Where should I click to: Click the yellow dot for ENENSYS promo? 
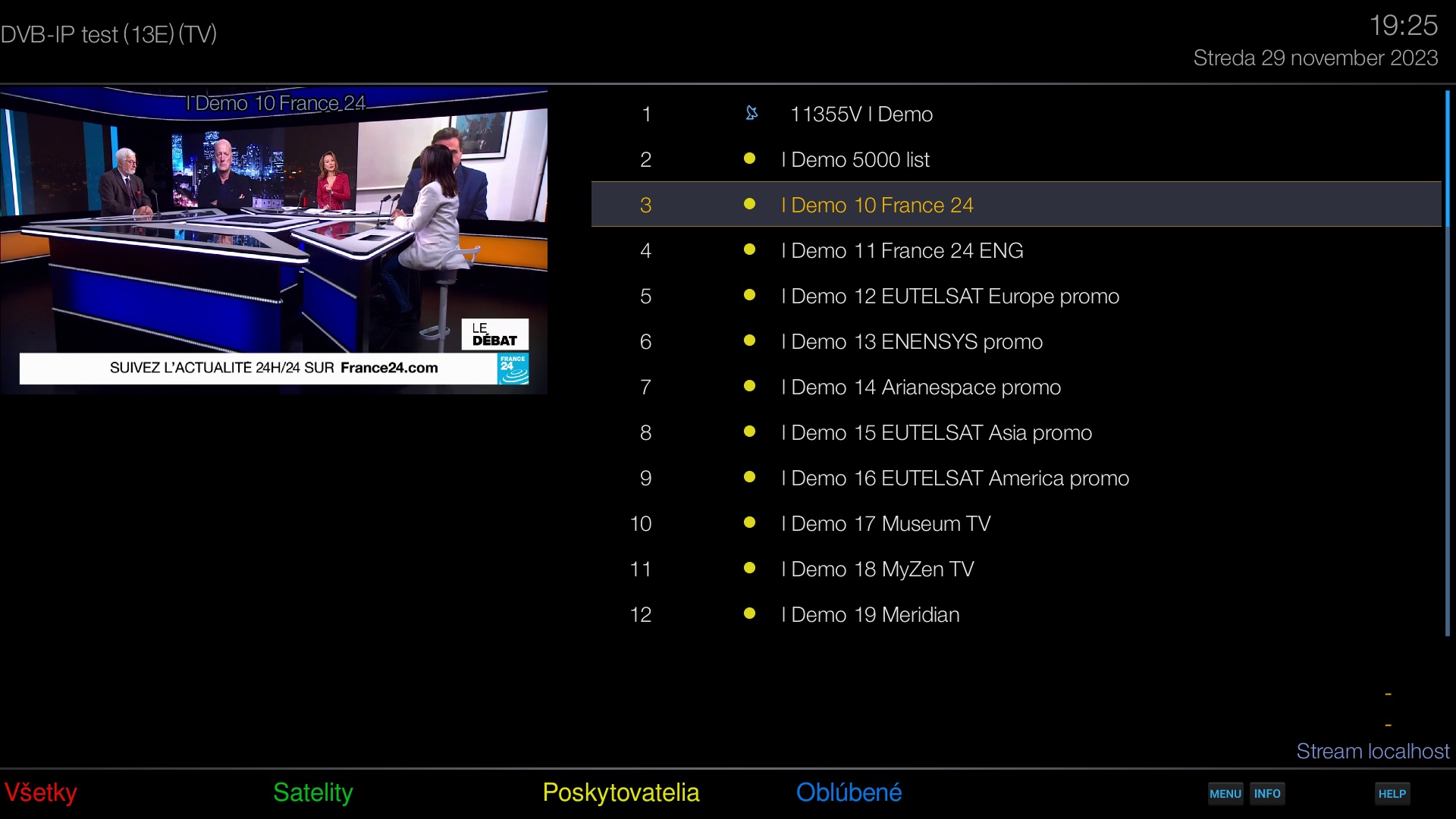tap(749, 340)
